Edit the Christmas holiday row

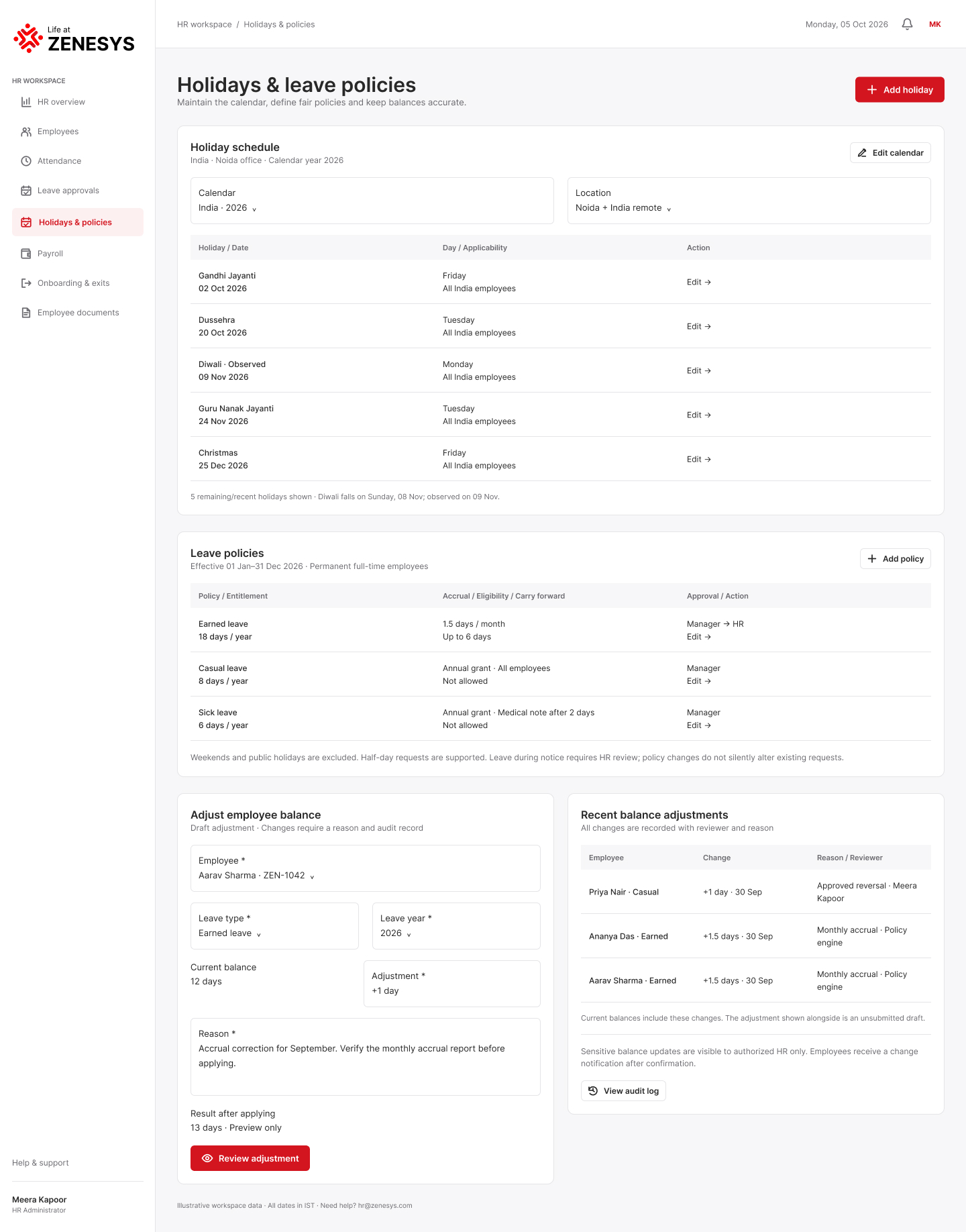pyautogui.click(x=698, y=460)
